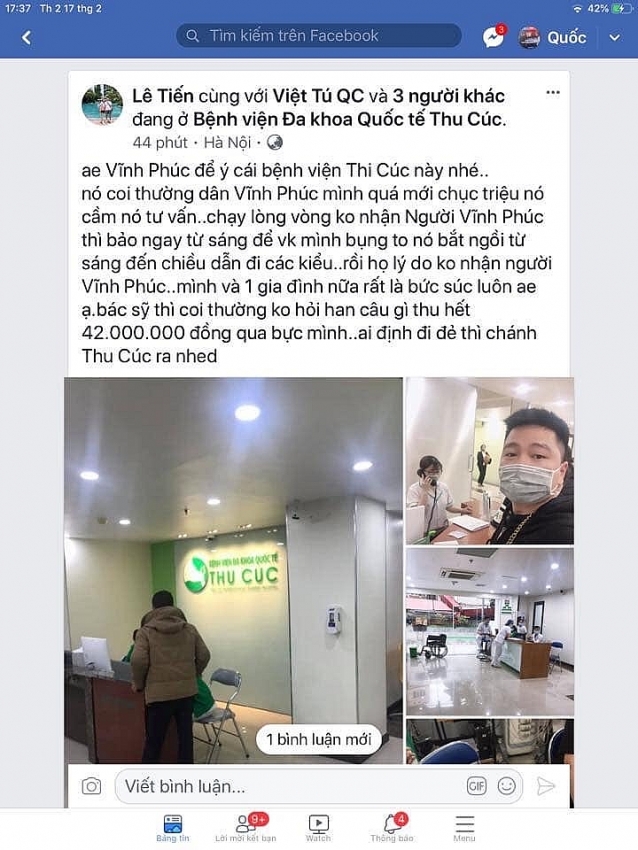
Task: Open the camera icon in comment bar
Action: coord(91,786)
